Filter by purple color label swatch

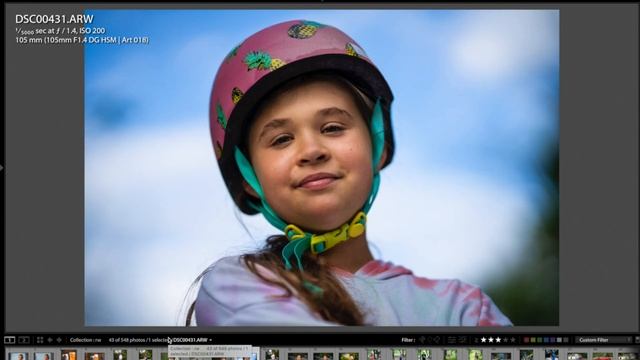[553, 340]
